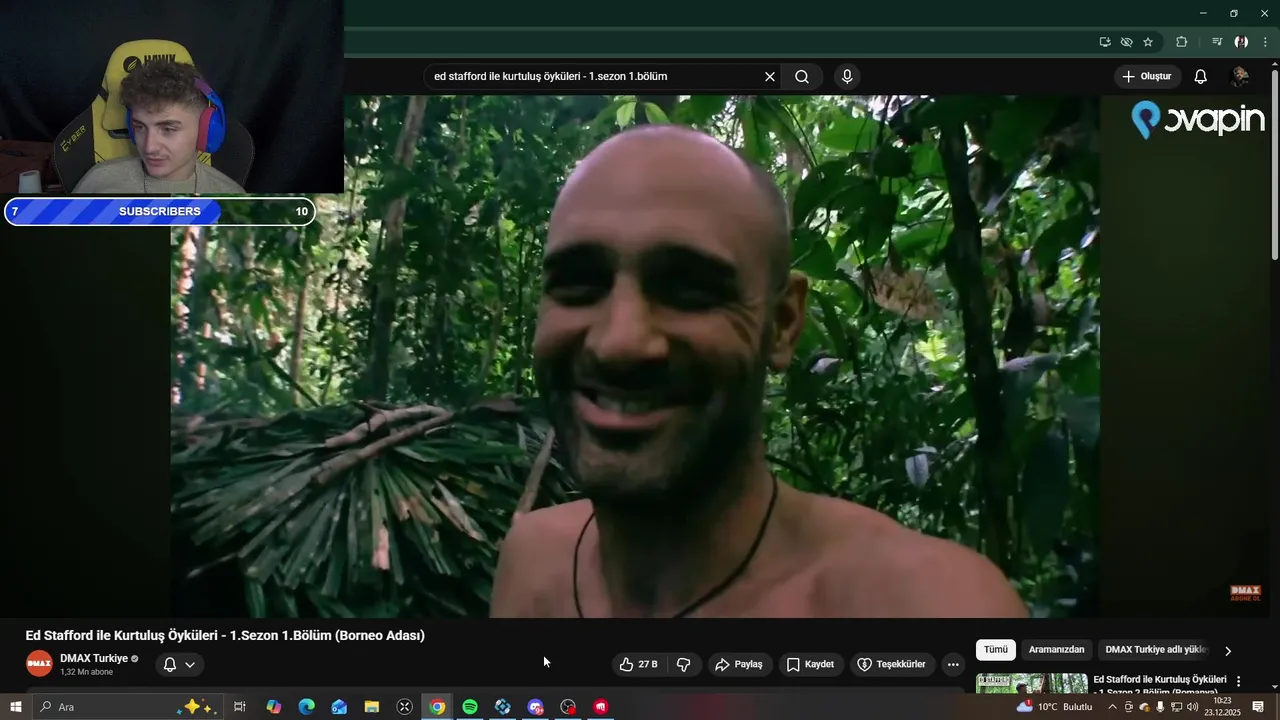1280x720 pixels.
Task: Open subscription notification bell dropdown
Action: pyautogui.click(x=180, y=664)
